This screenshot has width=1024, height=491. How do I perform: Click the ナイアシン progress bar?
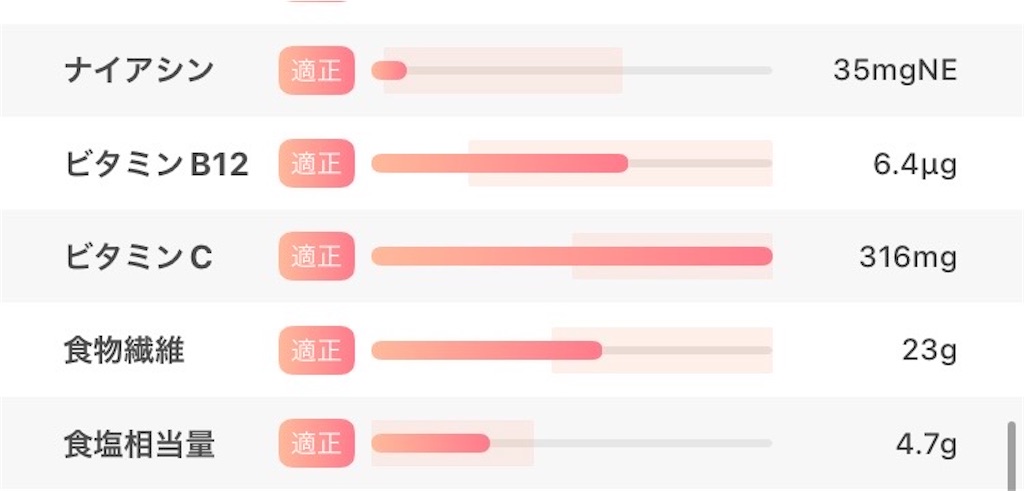tap(572, 71)
